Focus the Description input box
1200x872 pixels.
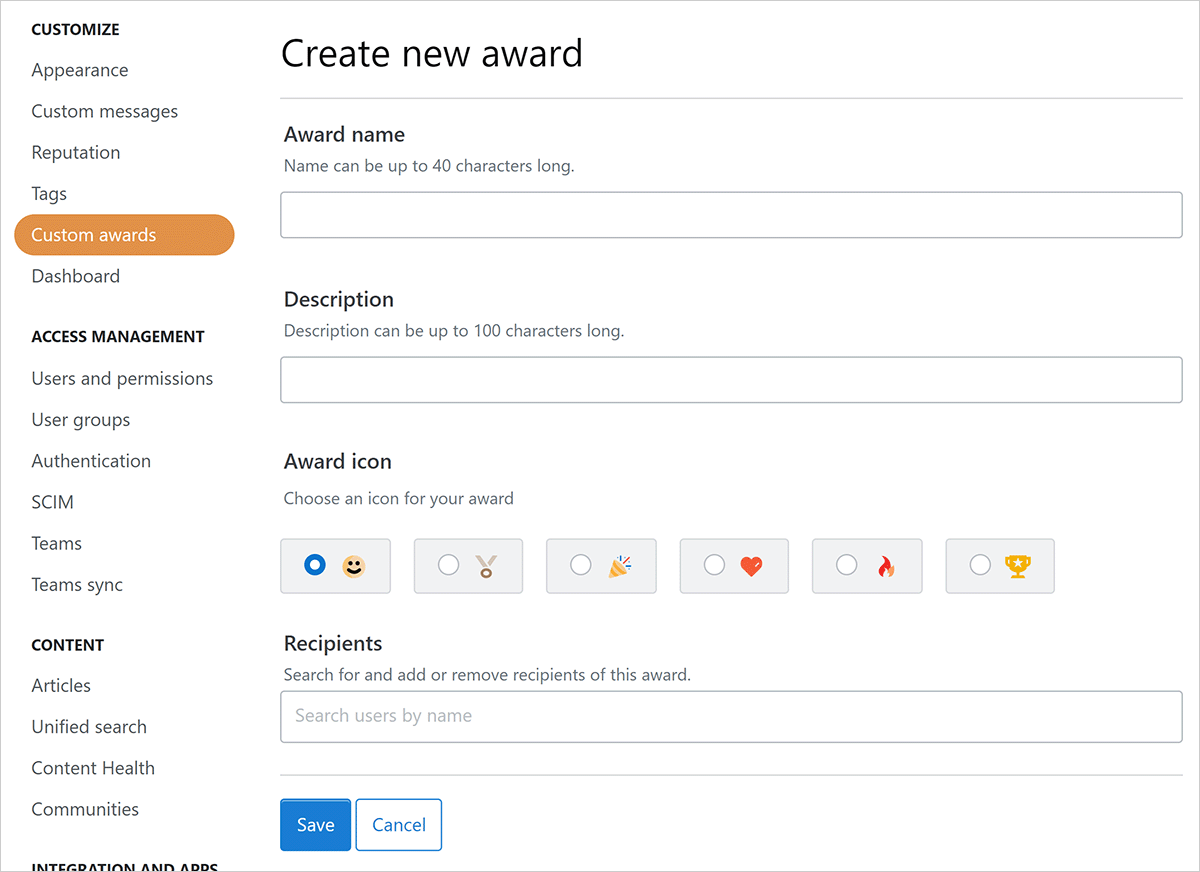(731, 380)
